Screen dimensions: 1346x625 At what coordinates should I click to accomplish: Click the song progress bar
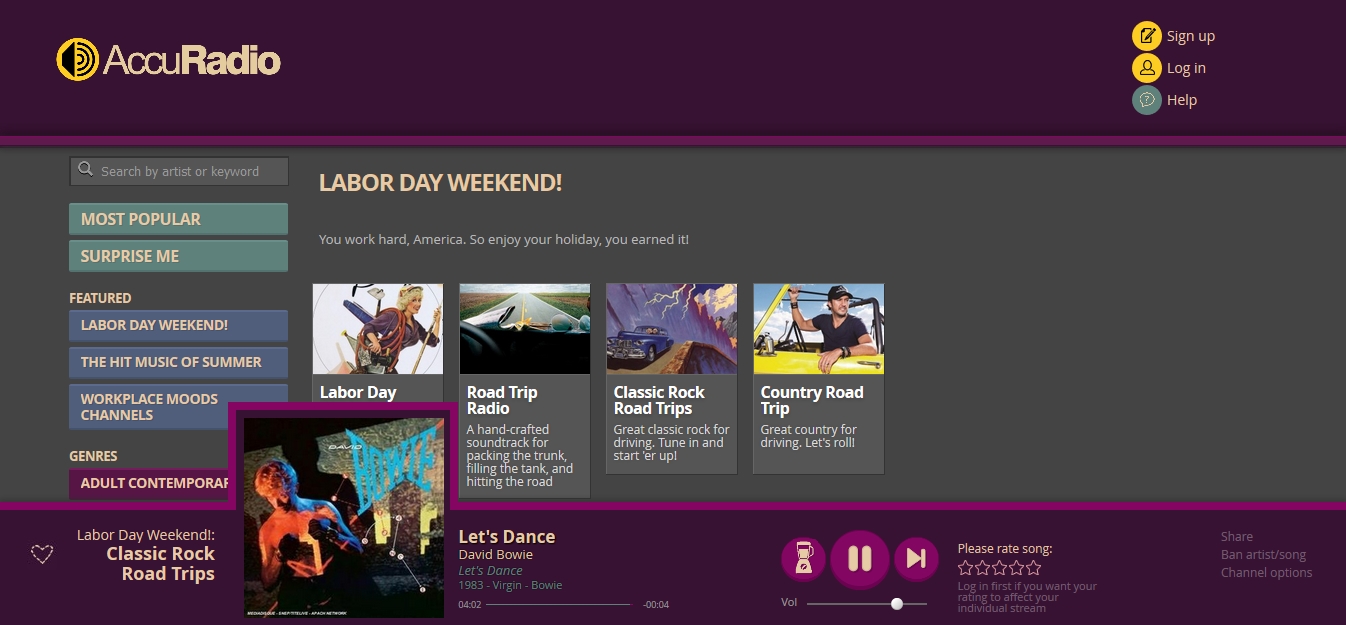(559, 604)
